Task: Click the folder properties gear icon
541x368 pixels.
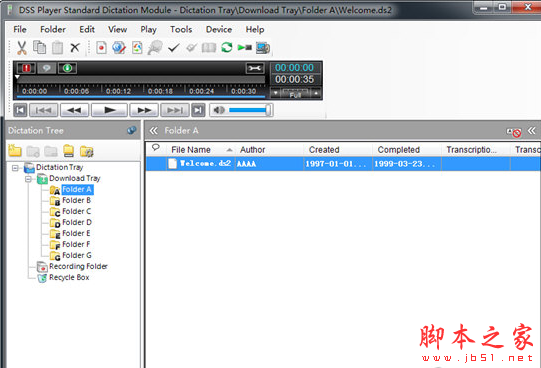Action: click(x=86, y=151)
